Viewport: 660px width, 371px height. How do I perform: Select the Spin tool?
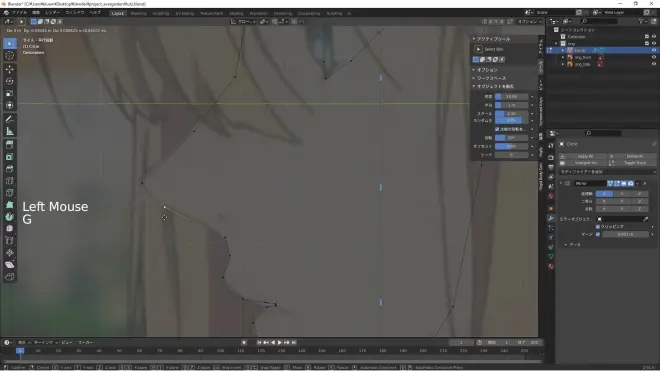coord(10,217)
